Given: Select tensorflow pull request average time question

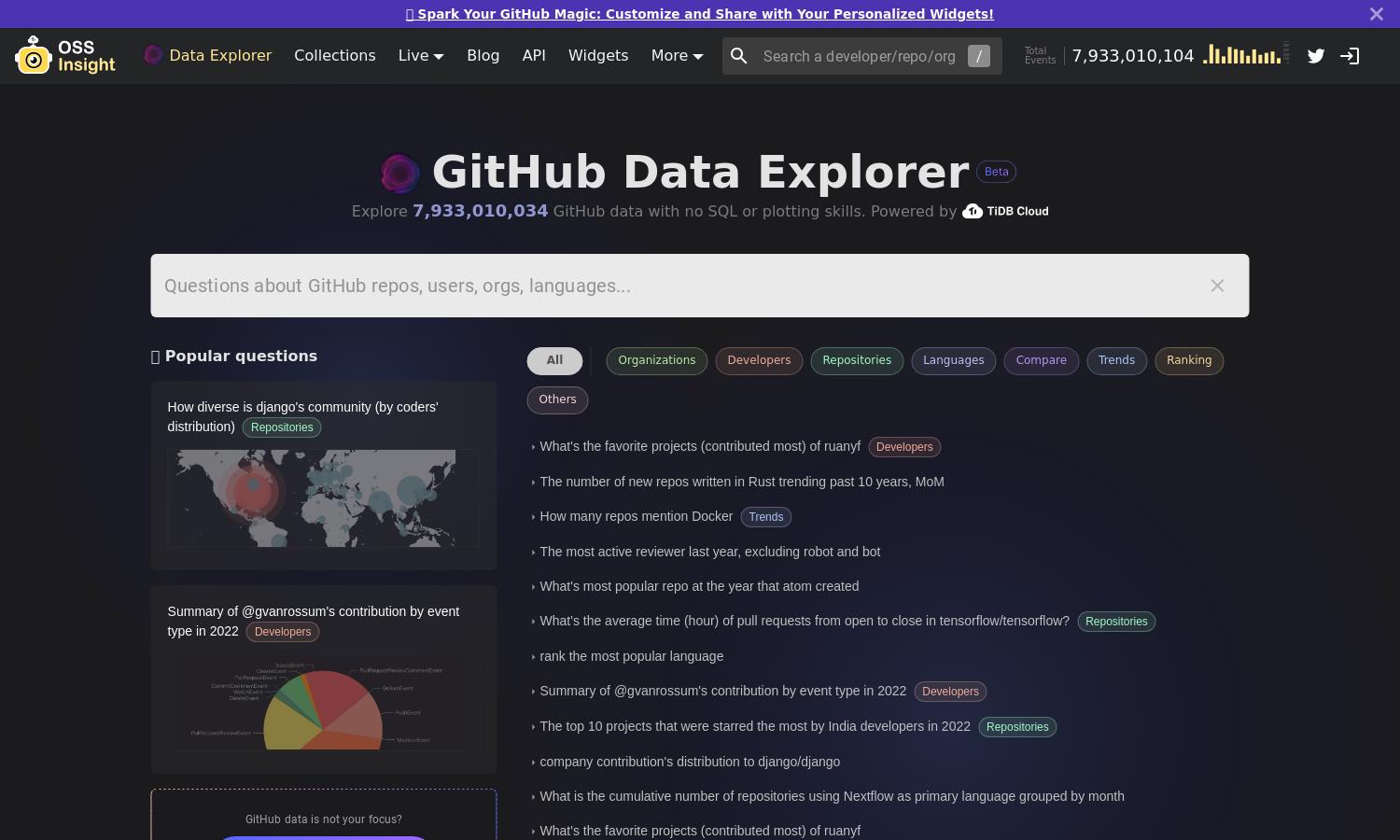Looking at the screenshot, I should pos(805,621).
